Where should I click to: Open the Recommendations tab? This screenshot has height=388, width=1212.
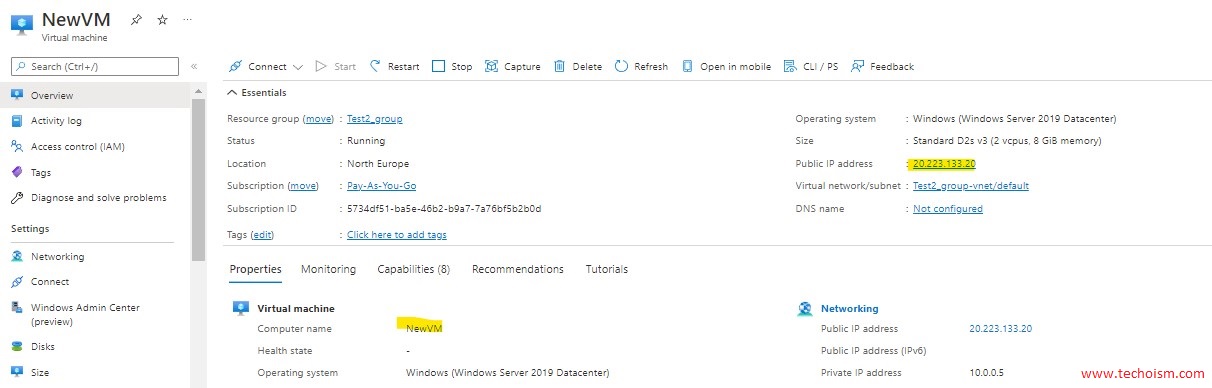click(518, 269)
